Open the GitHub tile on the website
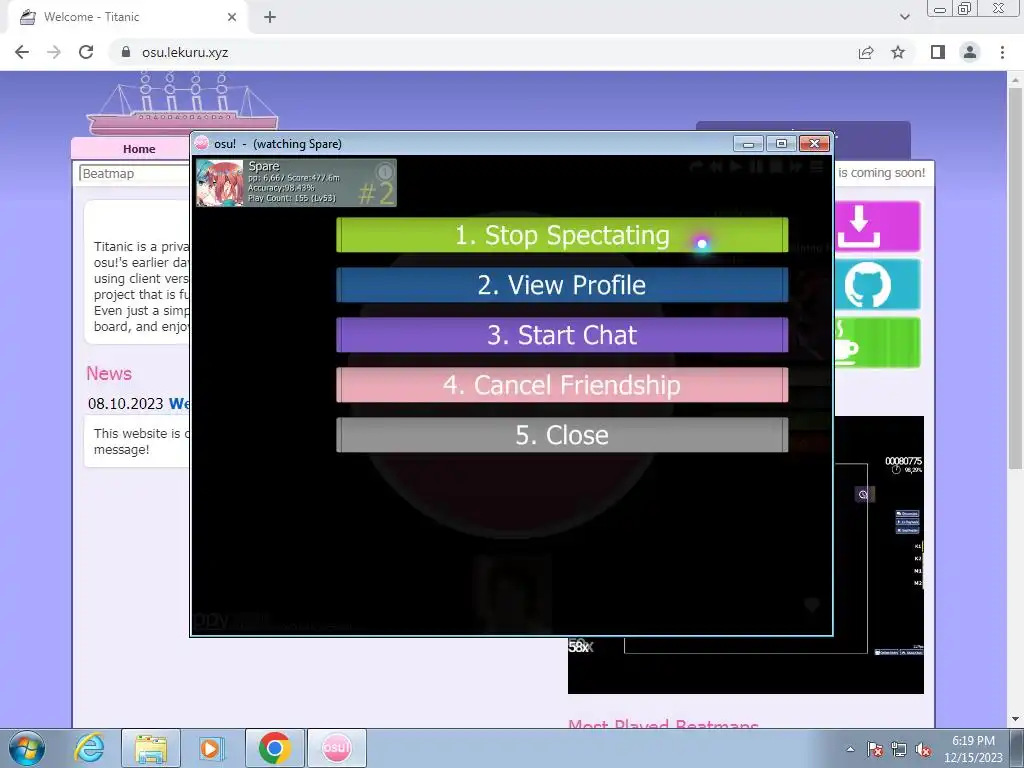 [x=877, y=284]
